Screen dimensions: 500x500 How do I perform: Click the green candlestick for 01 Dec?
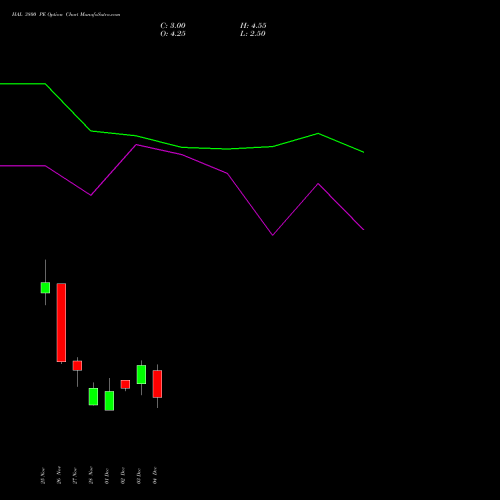[109, 401]
